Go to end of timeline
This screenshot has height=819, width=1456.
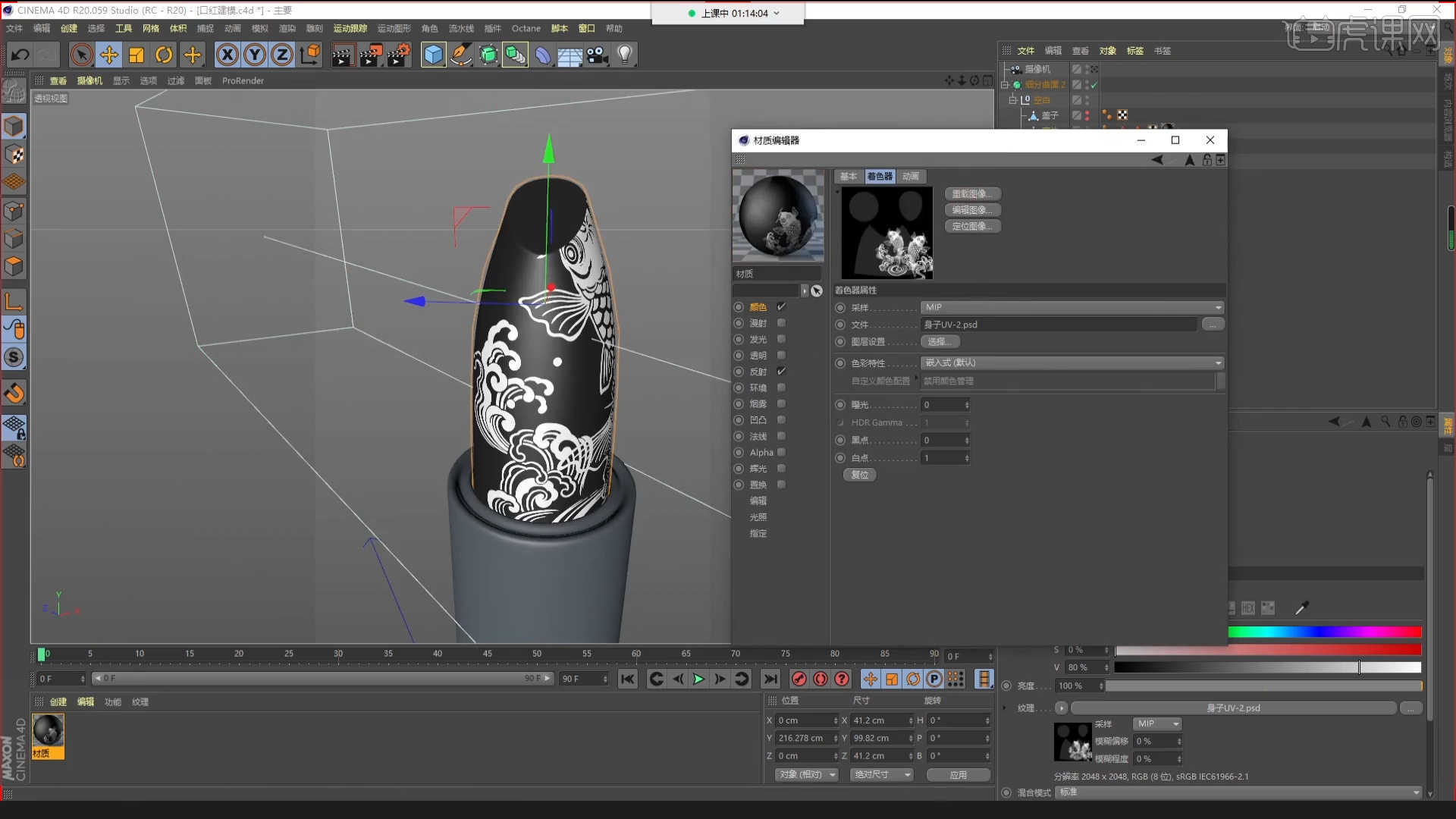(770, 679)
